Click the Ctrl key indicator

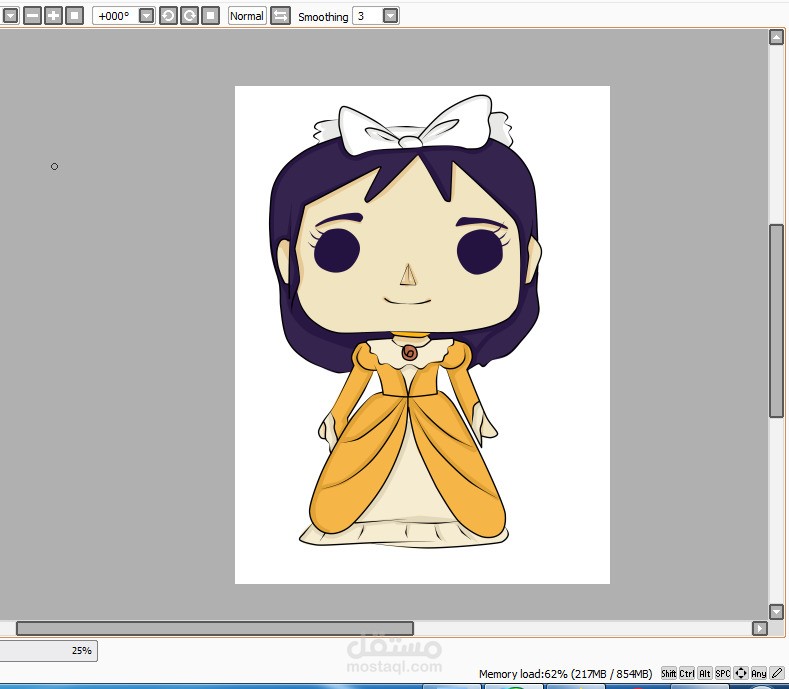pyautogui.click(x=687, y=673)
